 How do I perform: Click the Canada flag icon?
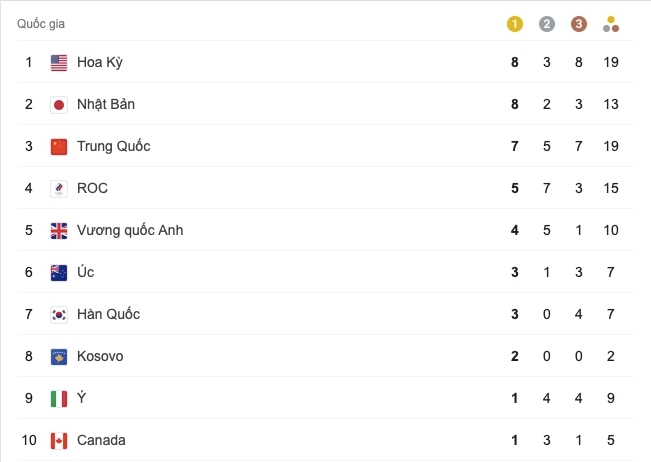tap(59, 441)
